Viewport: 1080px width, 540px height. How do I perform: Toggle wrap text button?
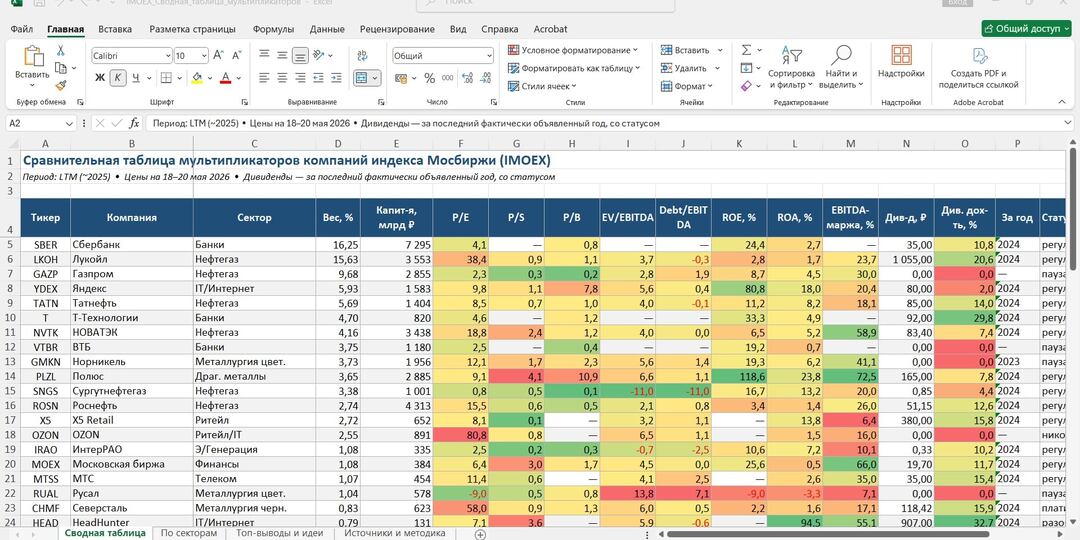pos(362,55)
